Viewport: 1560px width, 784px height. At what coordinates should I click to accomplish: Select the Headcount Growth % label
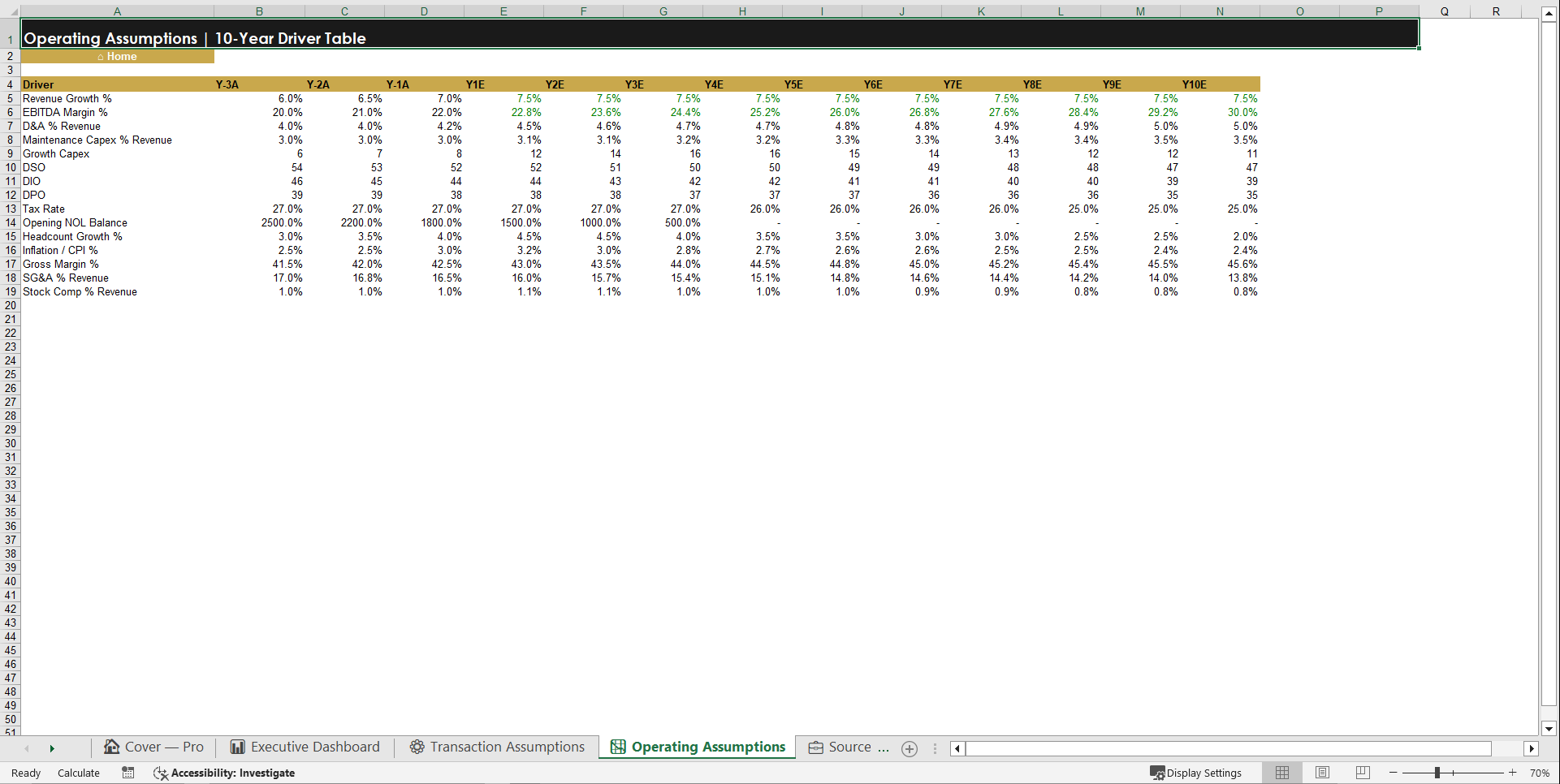[x=72, y=236]
